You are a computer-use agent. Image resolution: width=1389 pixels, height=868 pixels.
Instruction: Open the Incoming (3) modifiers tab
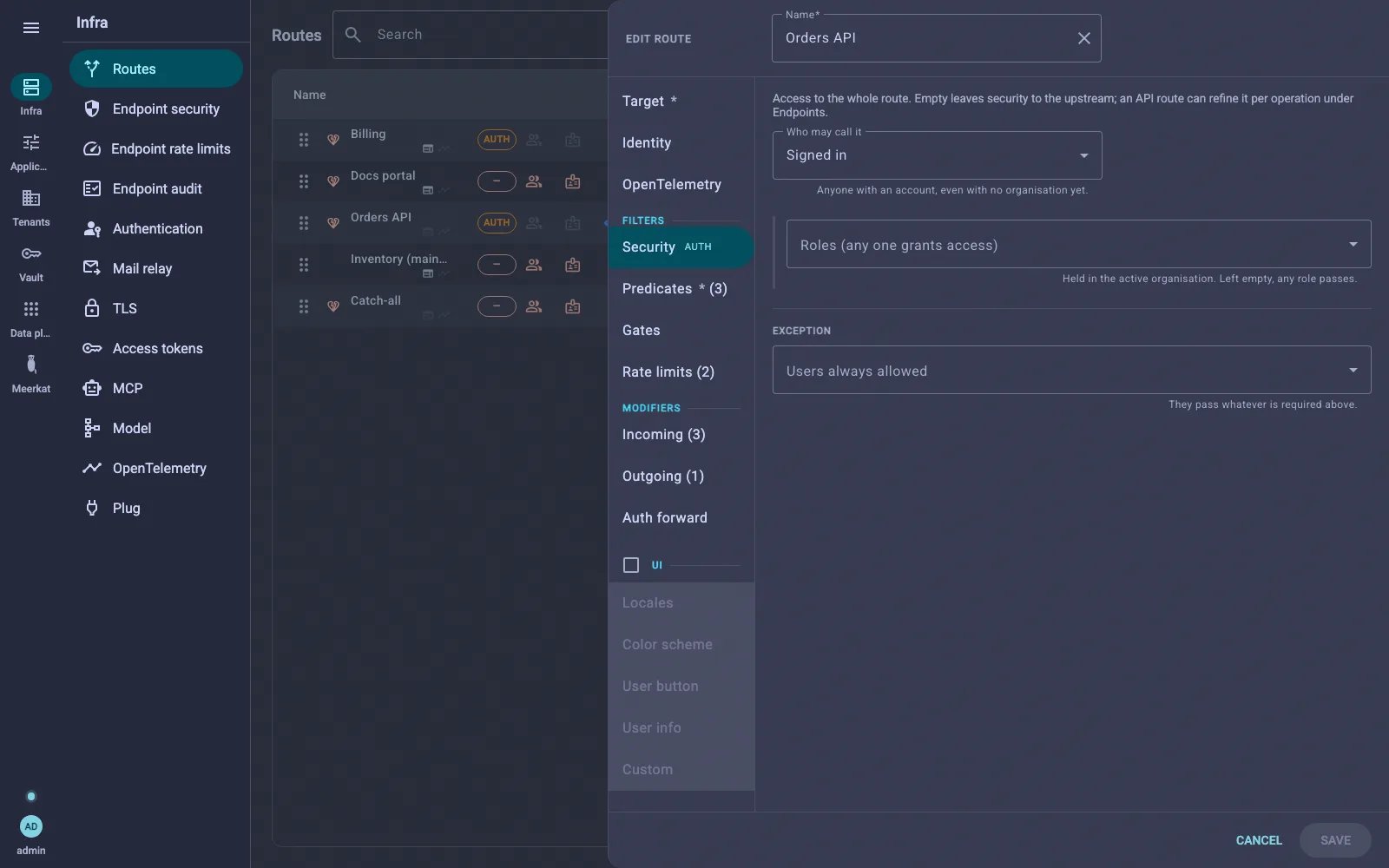tap(681, 435)
